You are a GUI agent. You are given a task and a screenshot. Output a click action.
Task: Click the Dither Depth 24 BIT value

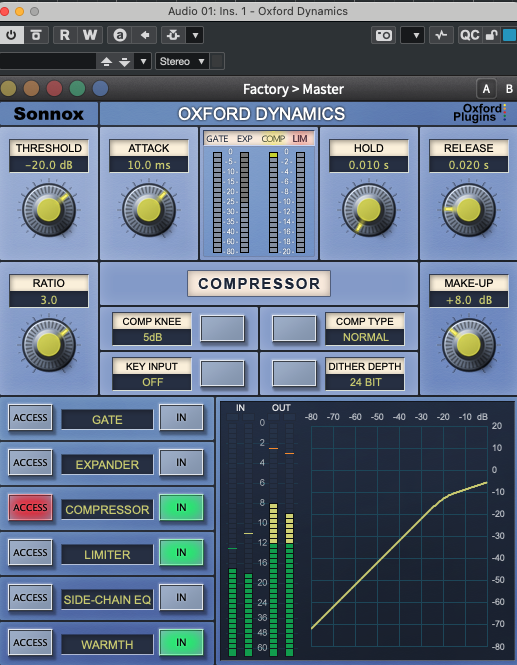click(365, 382)
